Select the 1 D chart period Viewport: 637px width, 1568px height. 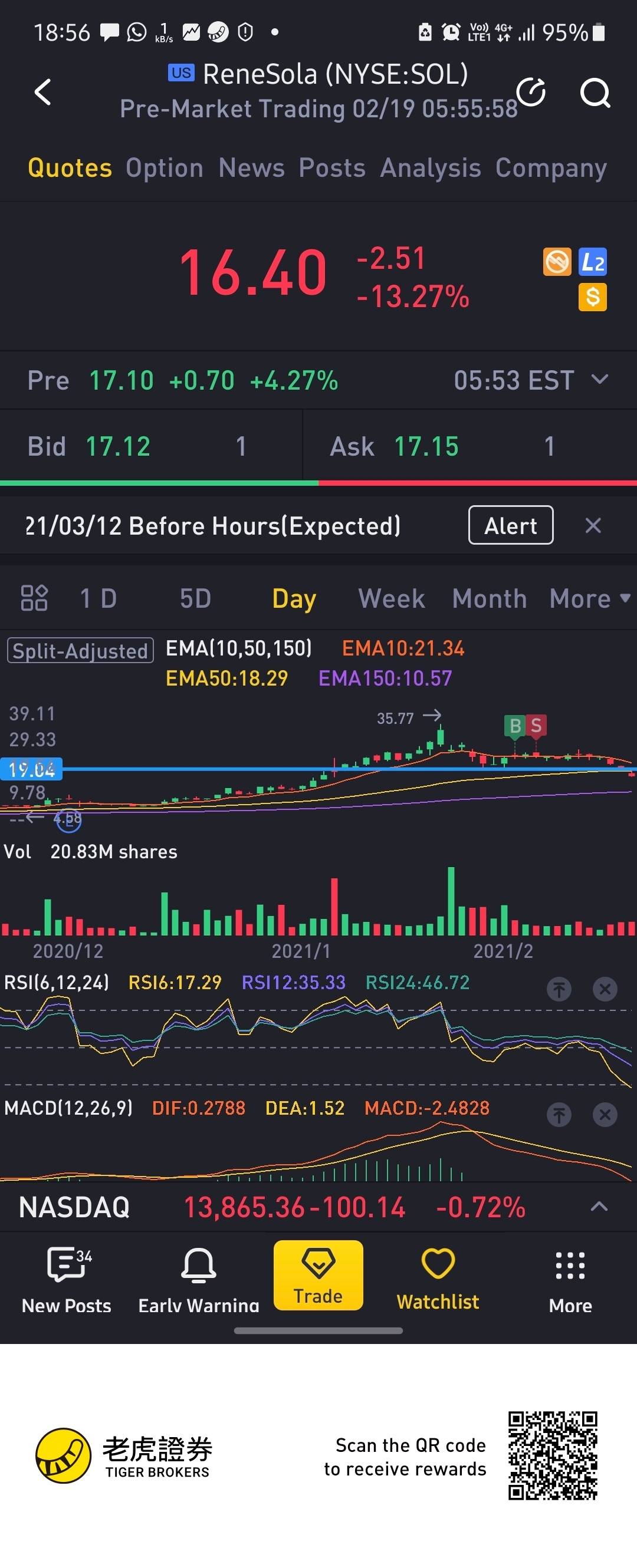98,598
